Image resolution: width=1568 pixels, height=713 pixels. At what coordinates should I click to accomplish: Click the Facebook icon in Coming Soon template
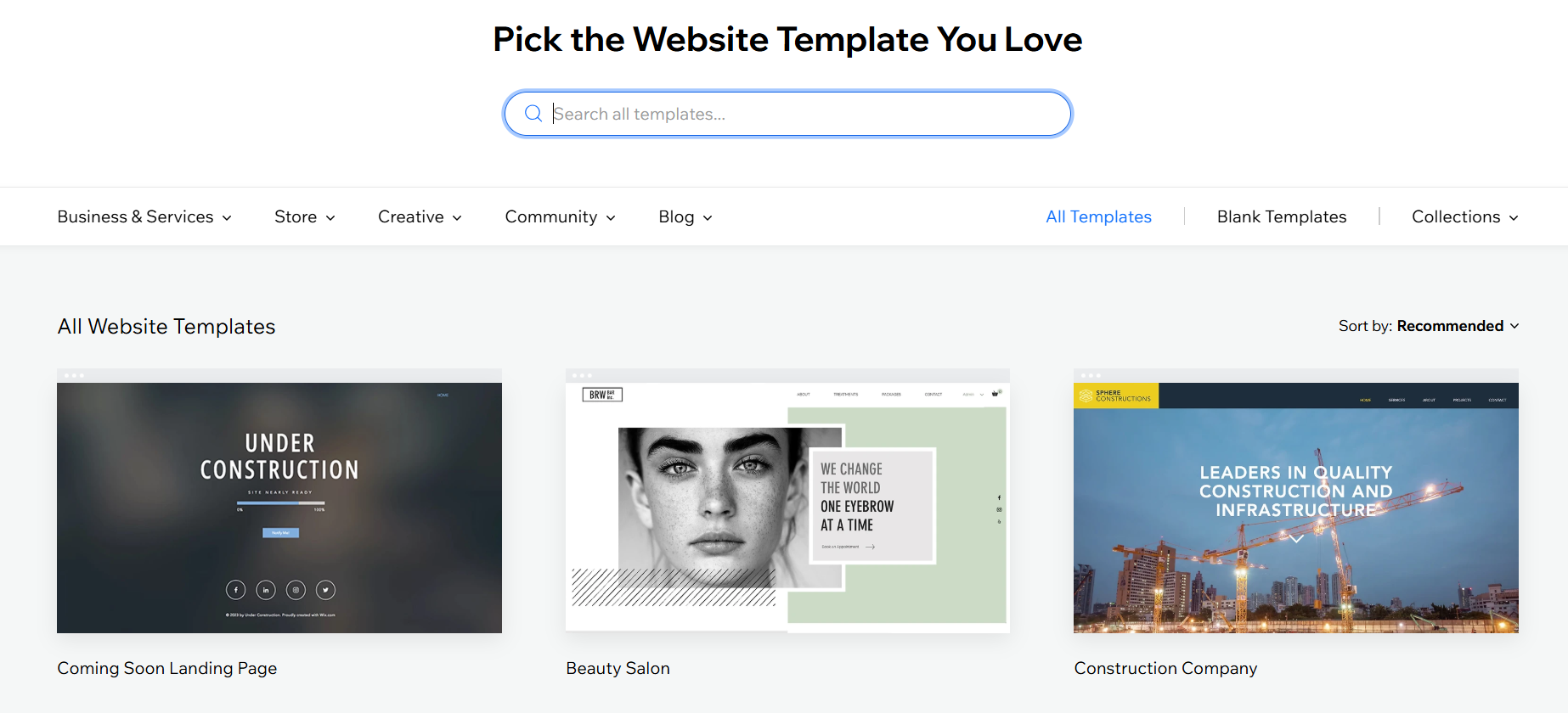click(x=236, y=590)
